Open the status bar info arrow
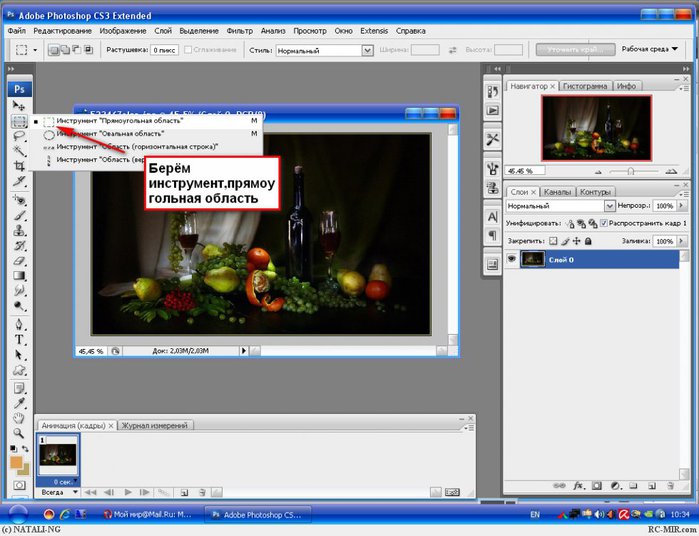This screenshot has width=699, height=536. point(243,351)
